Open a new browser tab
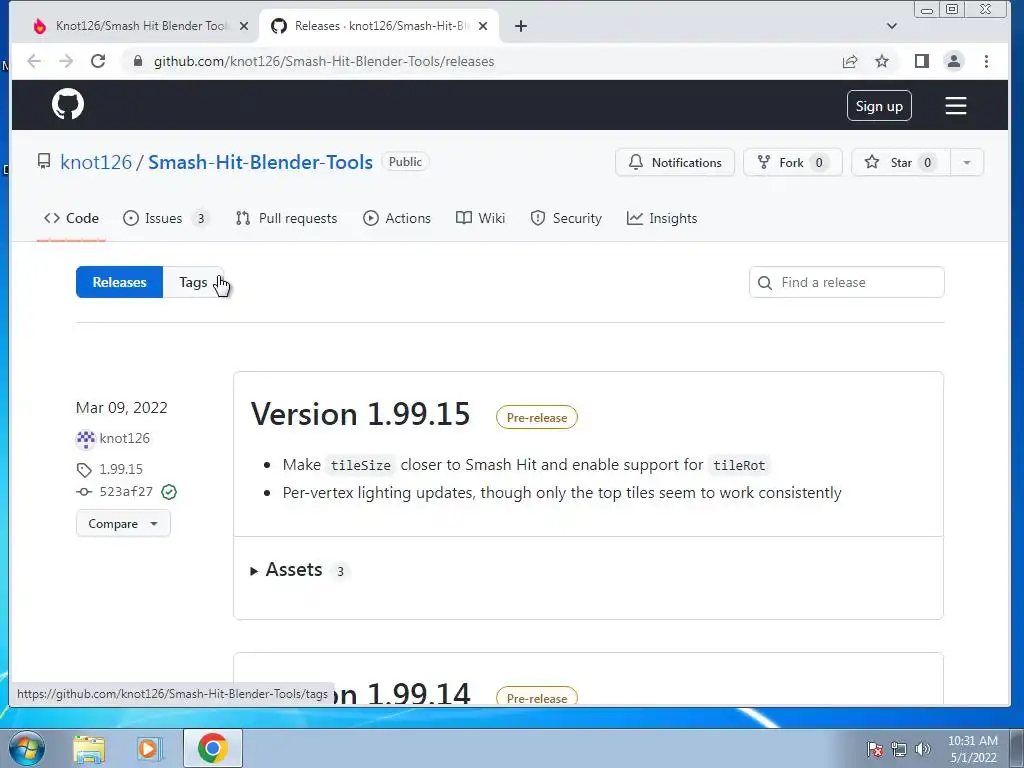 (520, 26)
